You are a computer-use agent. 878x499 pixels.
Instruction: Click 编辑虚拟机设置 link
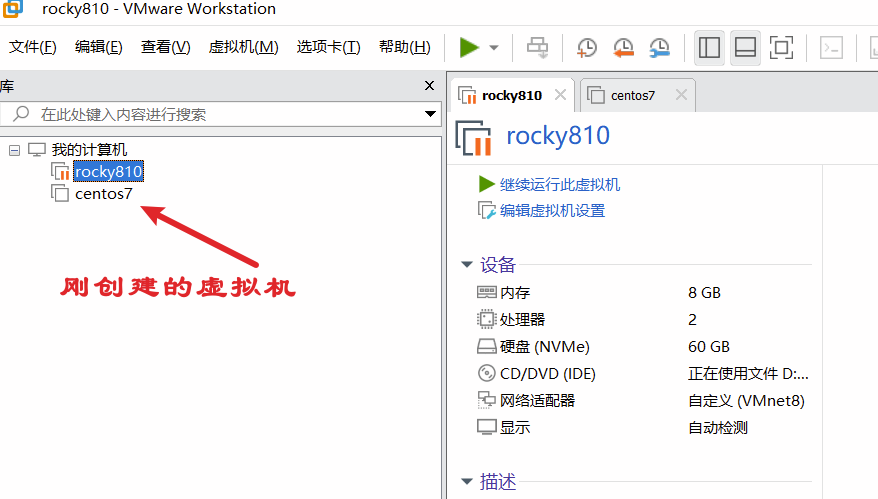553,211
